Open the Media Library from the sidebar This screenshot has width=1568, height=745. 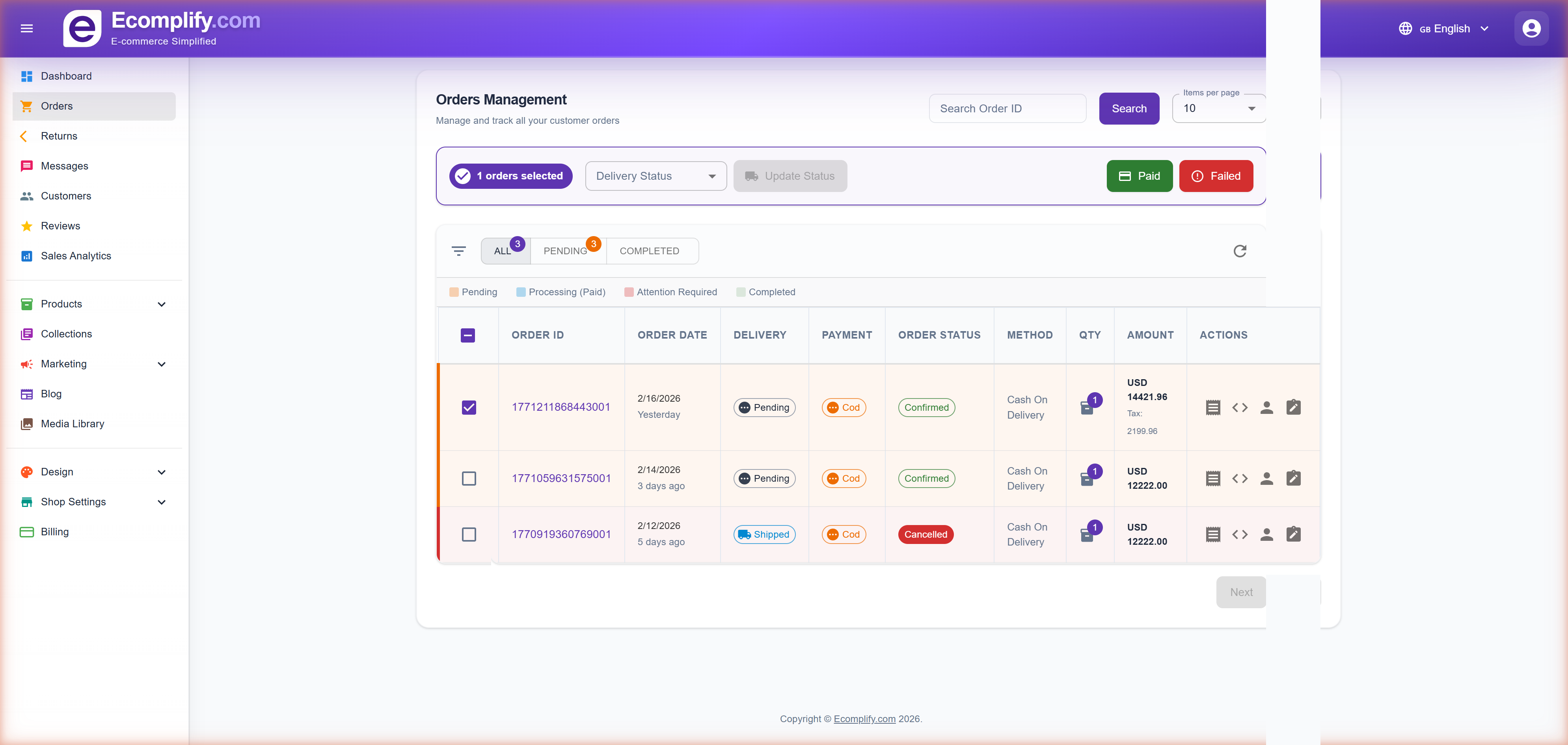coord(73,424)
